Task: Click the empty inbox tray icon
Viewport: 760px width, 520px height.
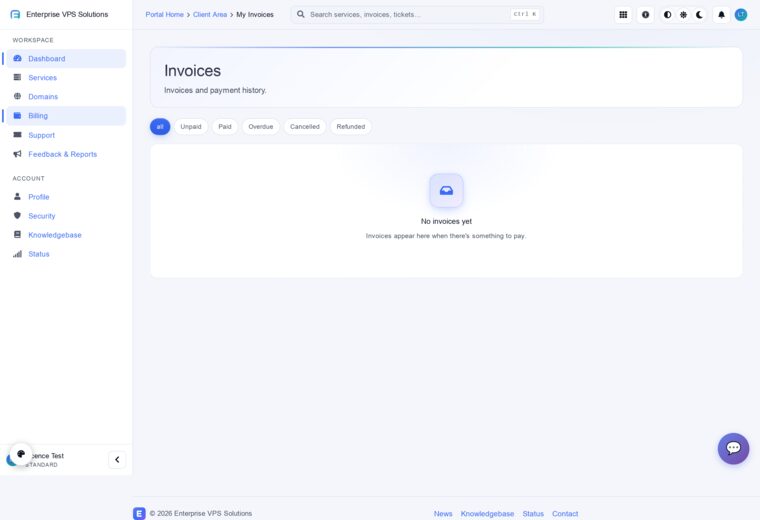Action: pyautogui.click(x=446, y=190)
